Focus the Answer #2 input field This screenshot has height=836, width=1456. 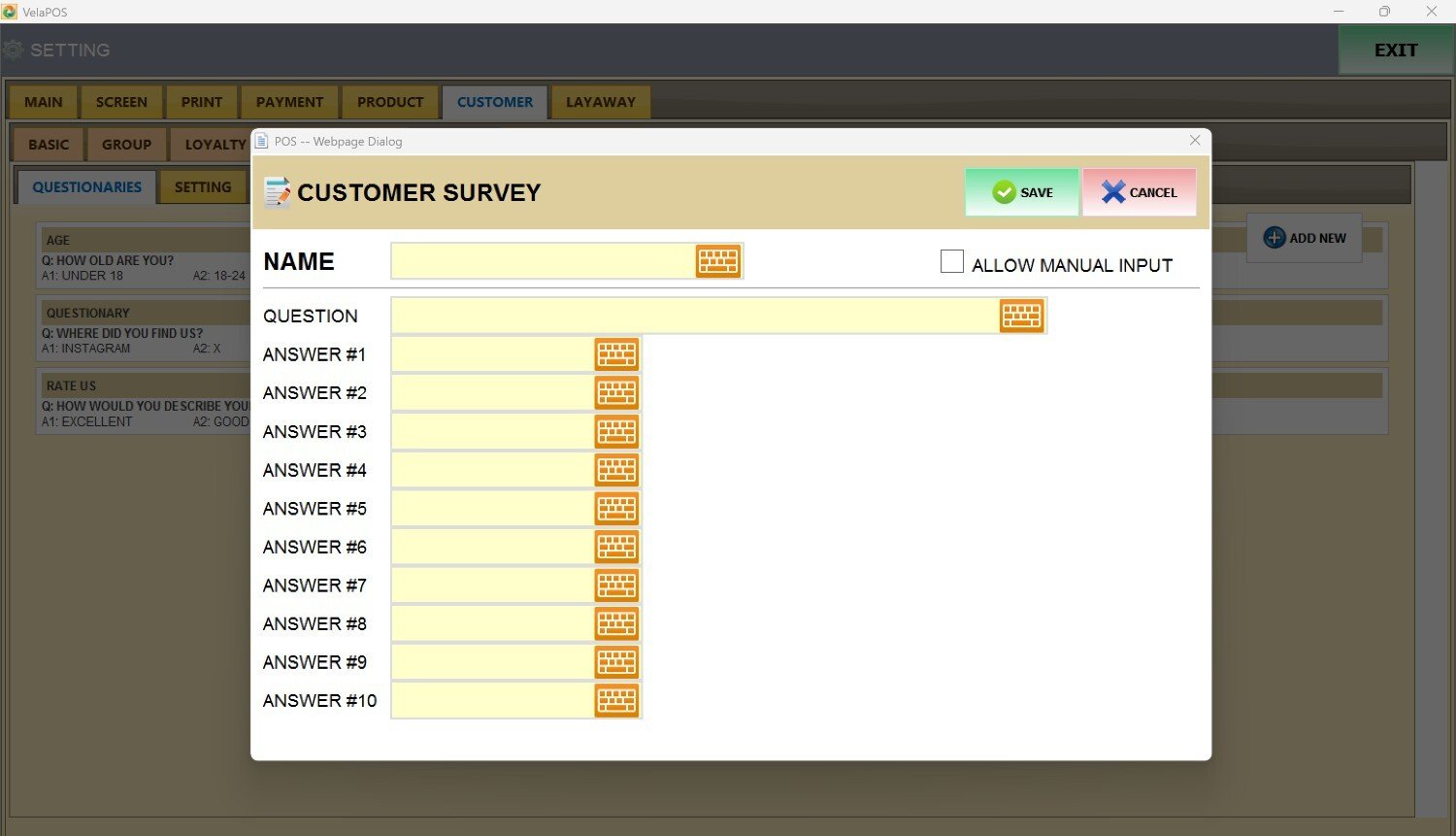tap(493, 393)
